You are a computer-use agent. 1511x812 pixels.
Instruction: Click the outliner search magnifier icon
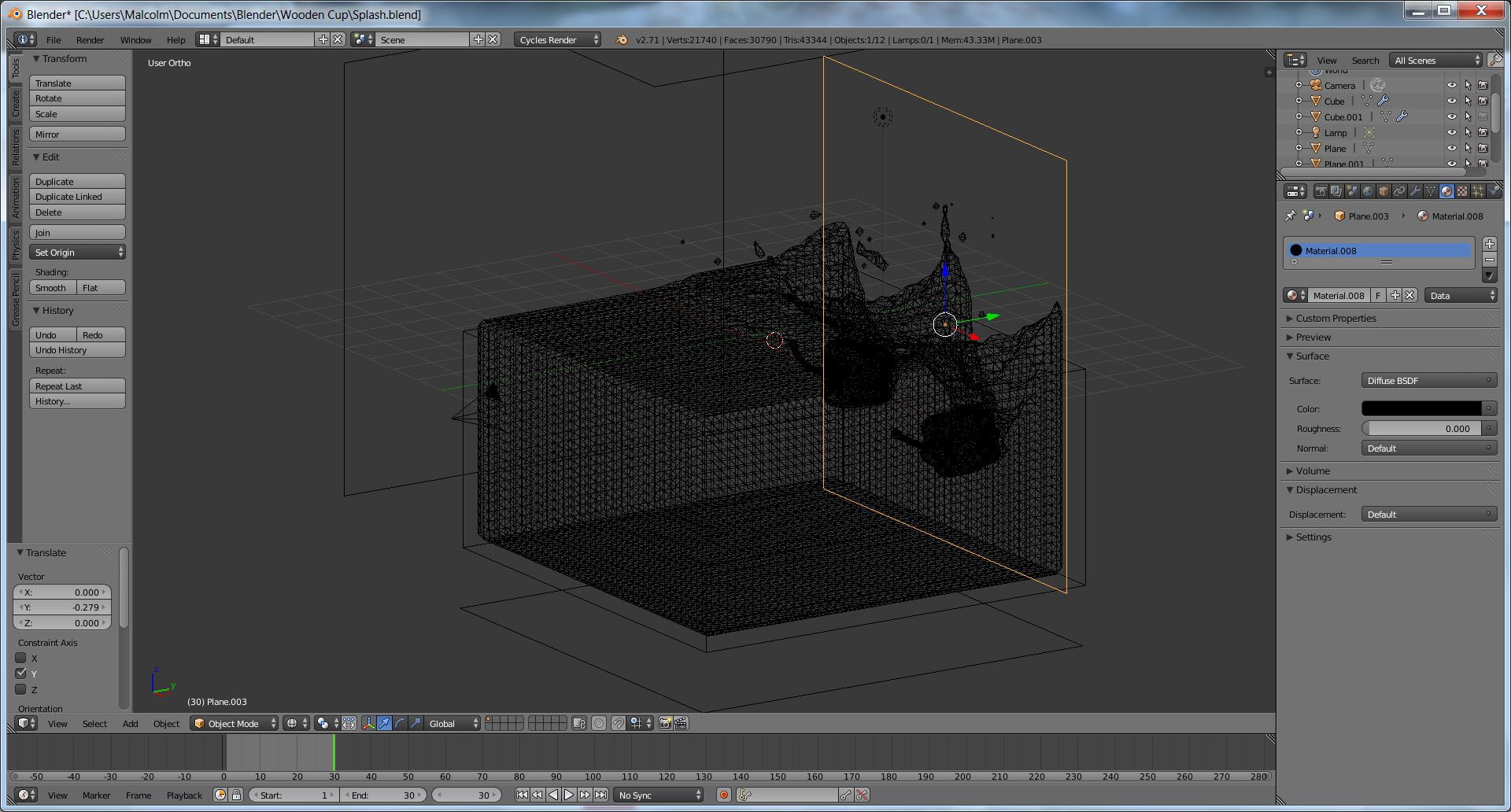[x=1494, y=60]
